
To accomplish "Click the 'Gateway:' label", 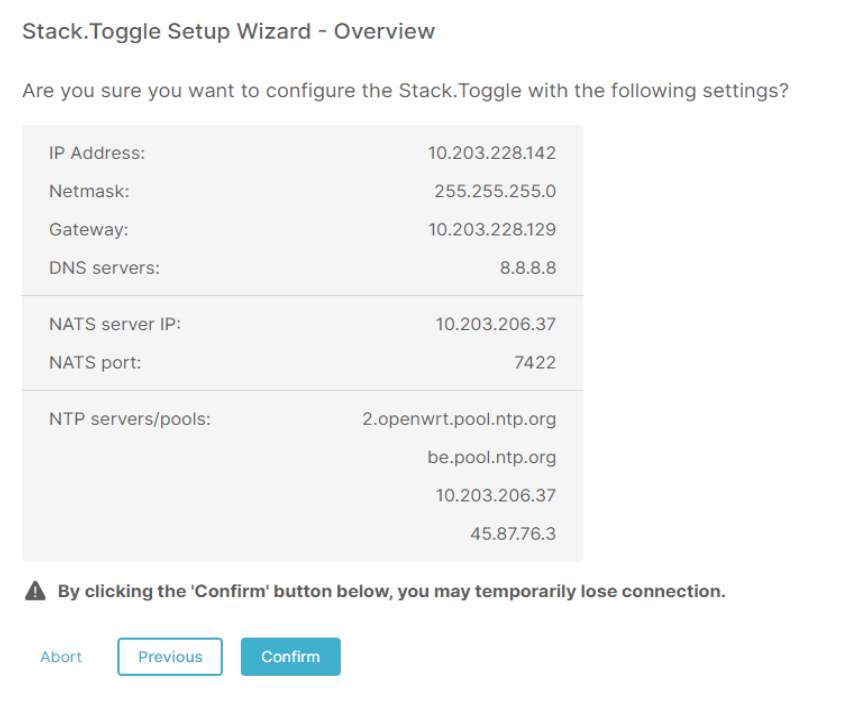I will [x=89, y=229].
